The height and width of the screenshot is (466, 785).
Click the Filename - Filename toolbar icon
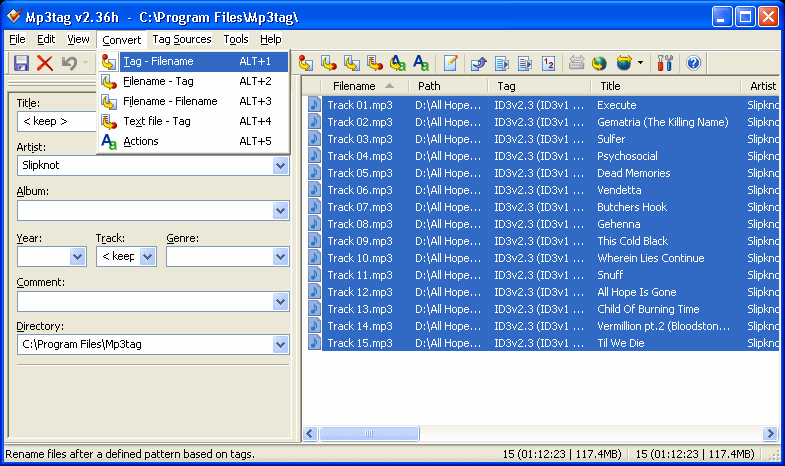click(x=352, y=63)
